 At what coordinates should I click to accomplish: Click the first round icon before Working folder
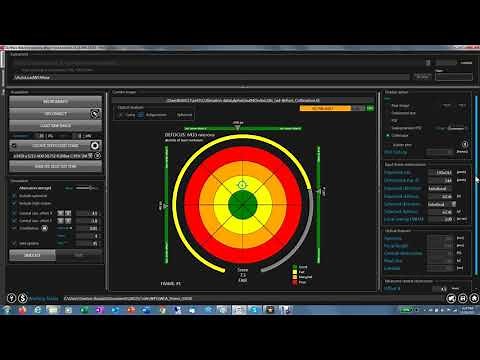(x=12, y=298)
